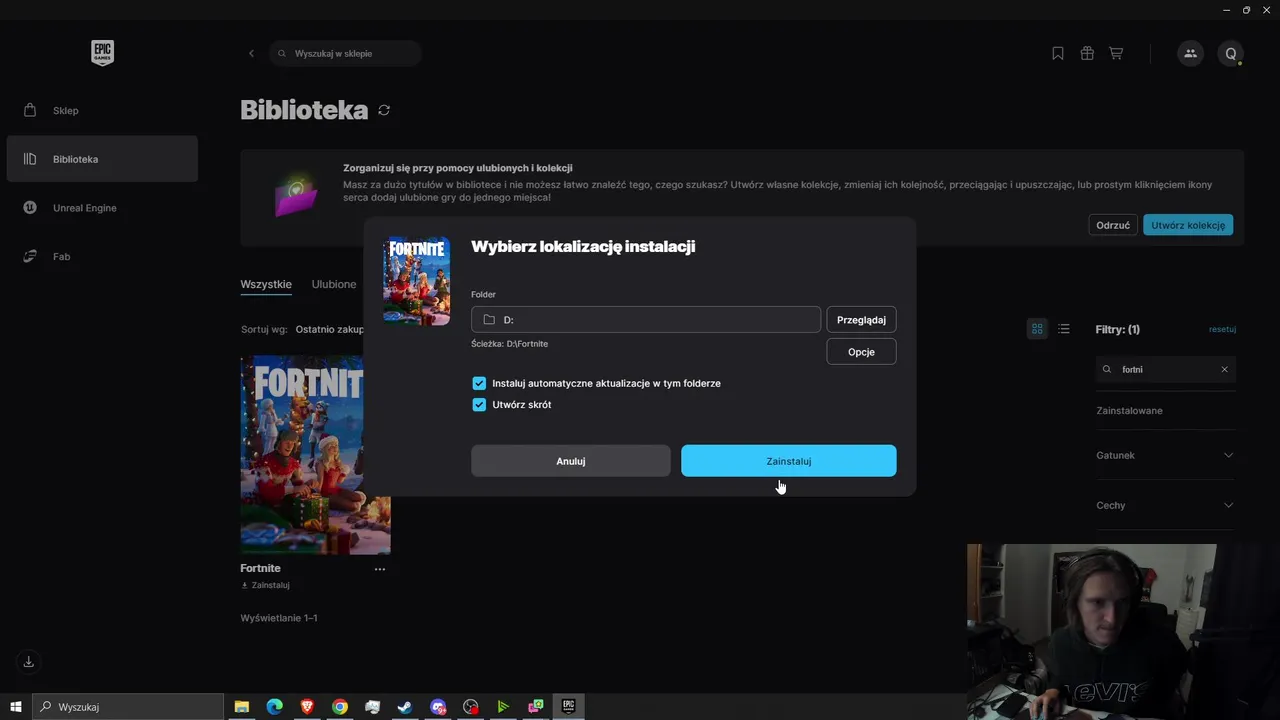This screenshot has height=720, width=1280.
Task: Open install Opcje button
Action: (x=861, y=352)
